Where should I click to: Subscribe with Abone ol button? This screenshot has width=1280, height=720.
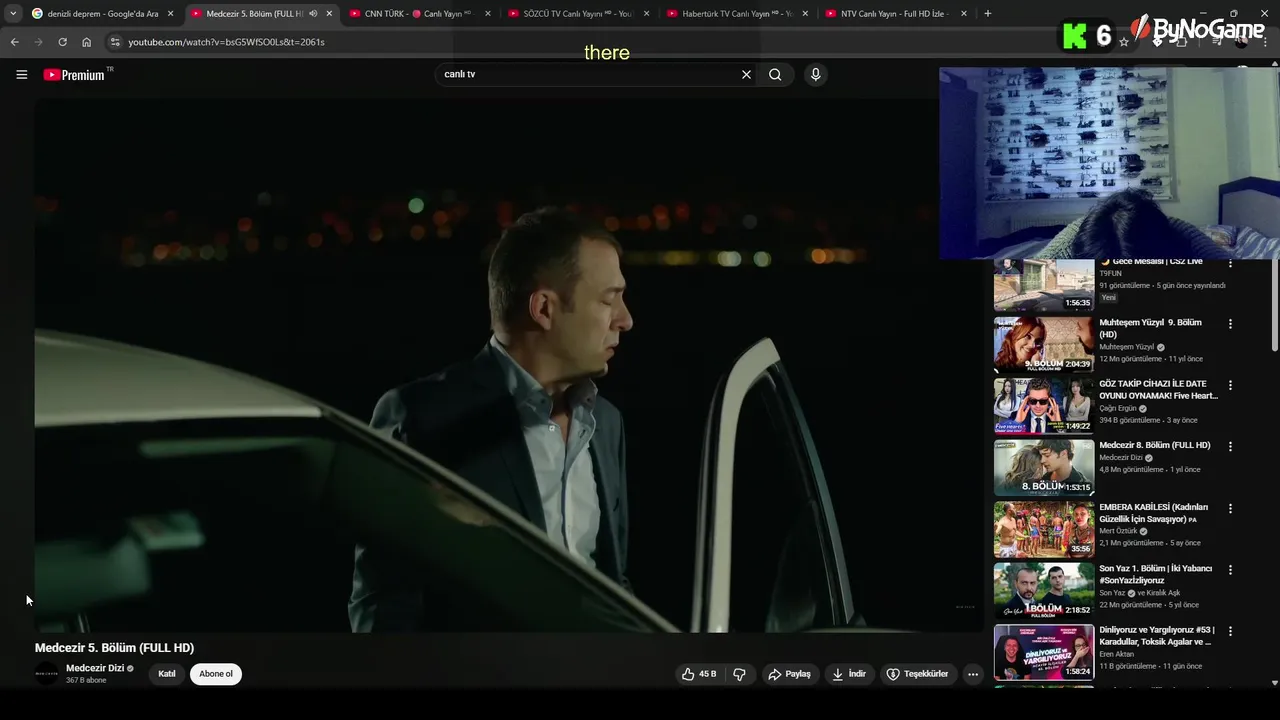216,674
